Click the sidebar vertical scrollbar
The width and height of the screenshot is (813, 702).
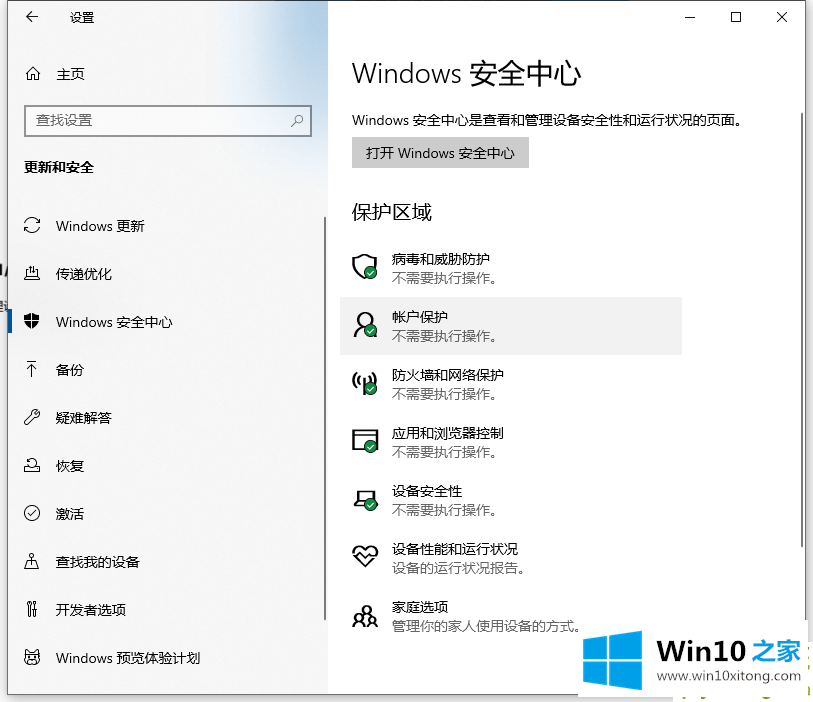click(325, 418)
